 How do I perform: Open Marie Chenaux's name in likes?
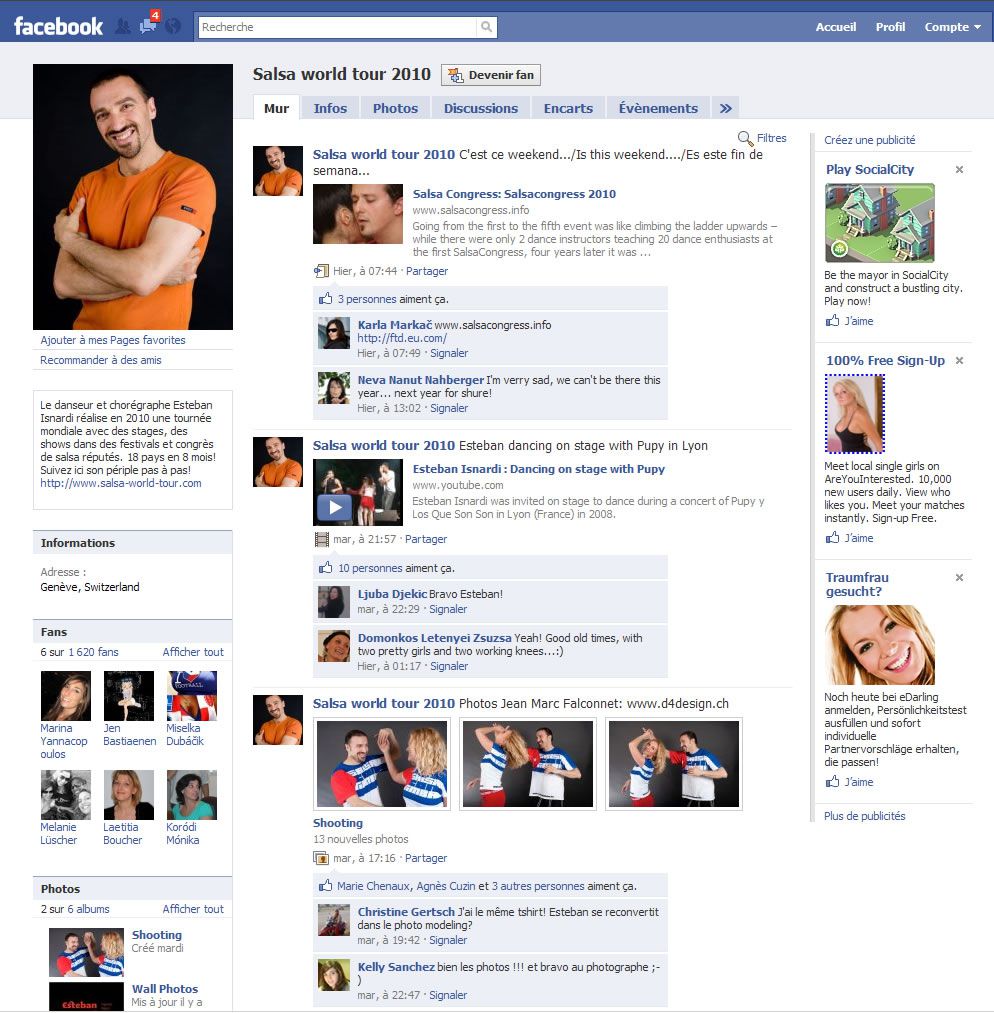(x=373, y=886)
